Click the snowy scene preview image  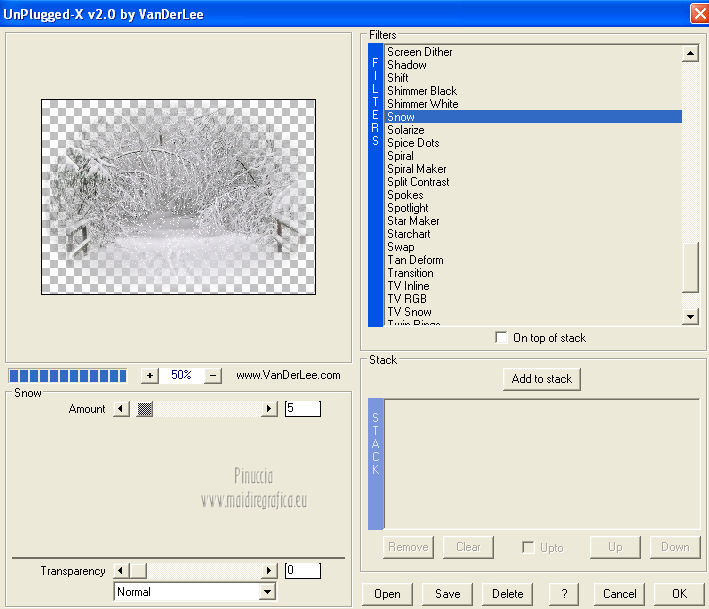pyautogui.click(x=178, y=197)
